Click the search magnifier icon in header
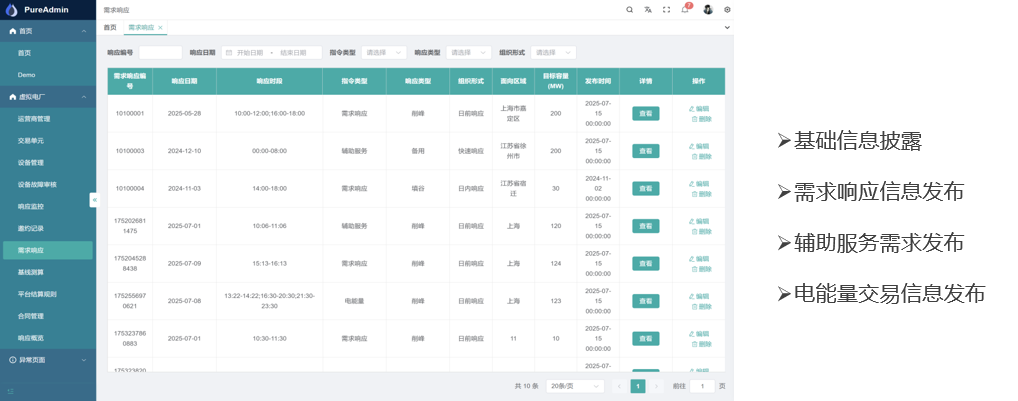The height and width of the screenshot is (401, 1018). tap(629, 9)
